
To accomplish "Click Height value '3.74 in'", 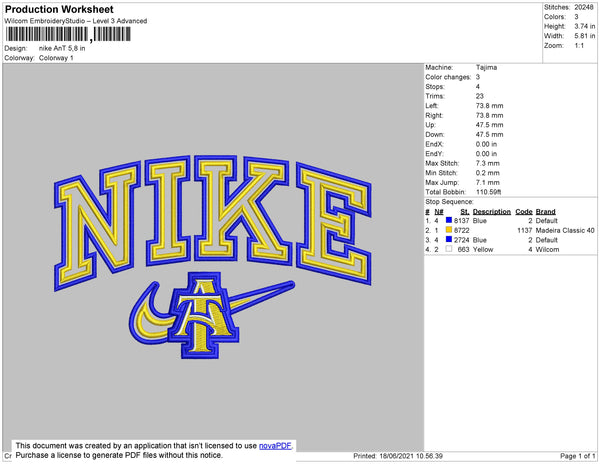I will (x=584, y=26).
